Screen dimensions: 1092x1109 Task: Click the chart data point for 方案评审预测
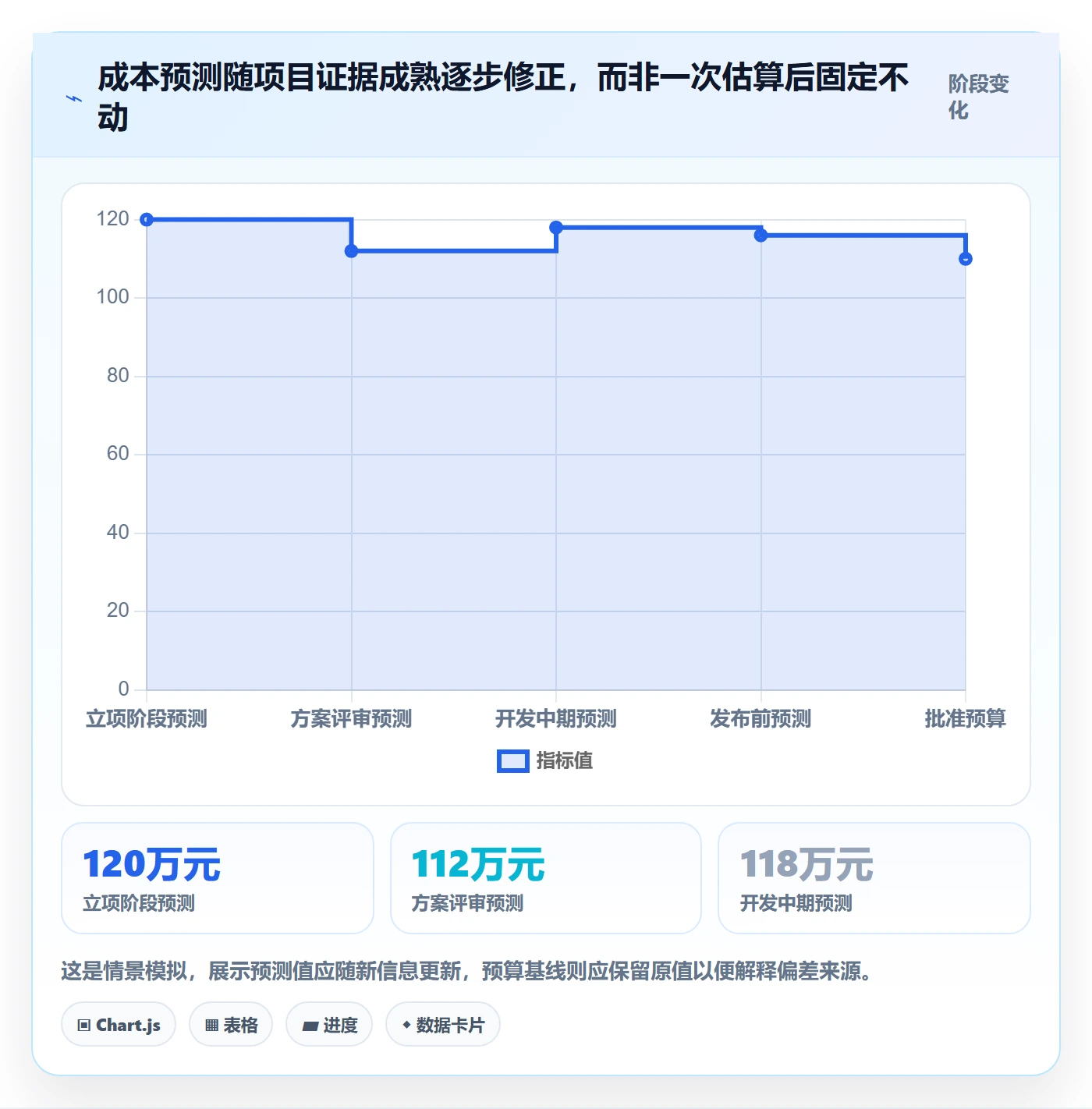tap(352, 251)
